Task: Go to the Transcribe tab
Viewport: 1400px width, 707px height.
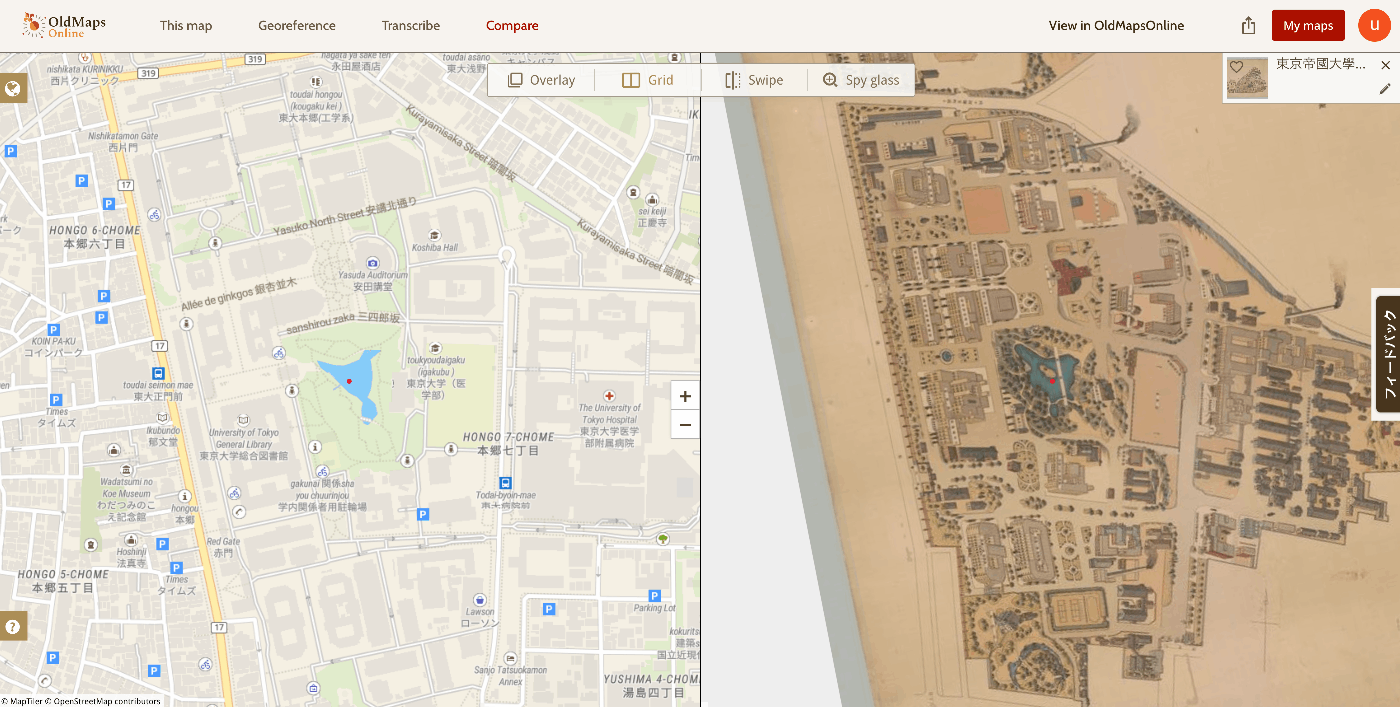Action: 411,26
